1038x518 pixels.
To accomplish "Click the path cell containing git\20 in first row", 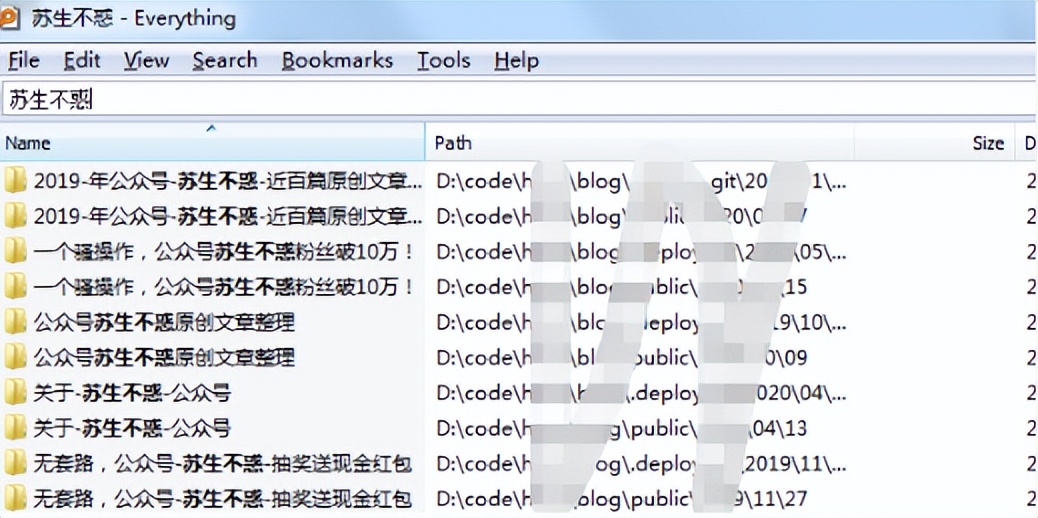I will (x=641, y=180).
